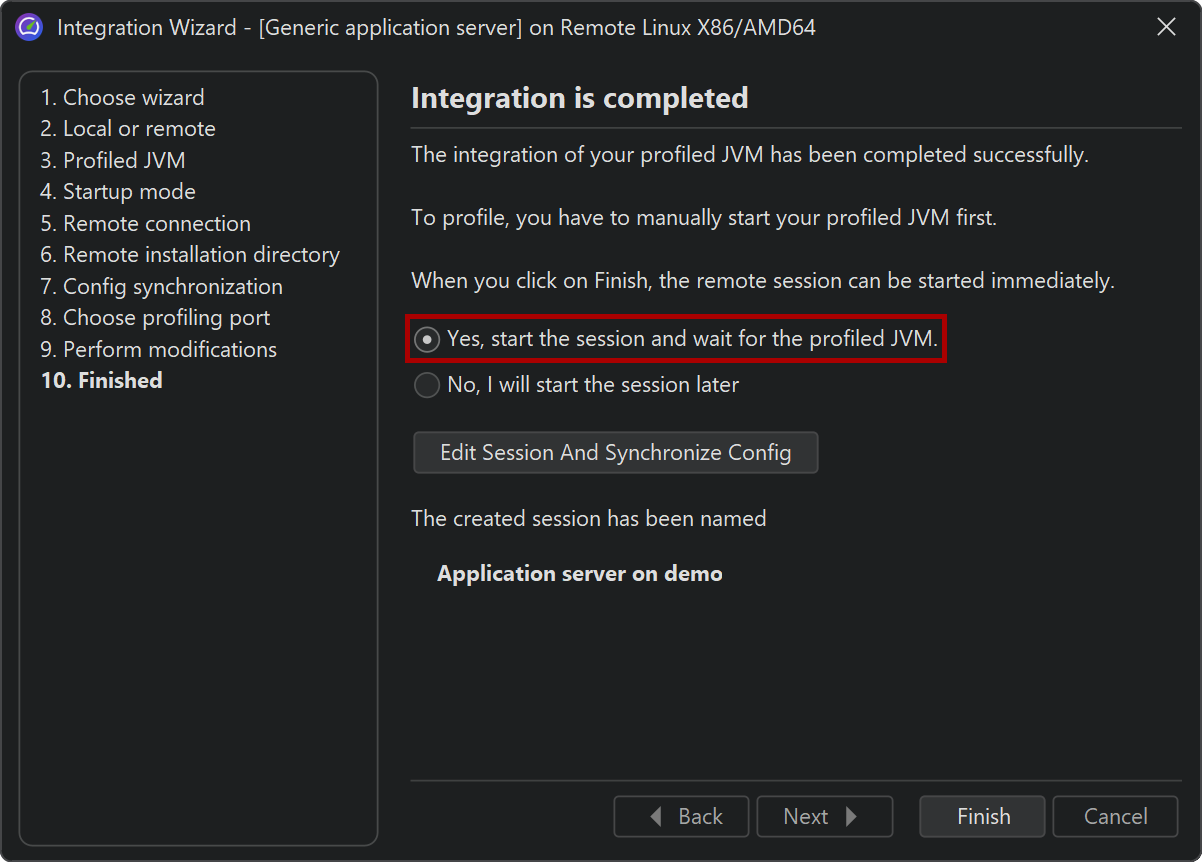The height and width of the screenshot is (862, 1202).
Task: Click the JProfiler app icon in title bar
Action: [29, 28]
